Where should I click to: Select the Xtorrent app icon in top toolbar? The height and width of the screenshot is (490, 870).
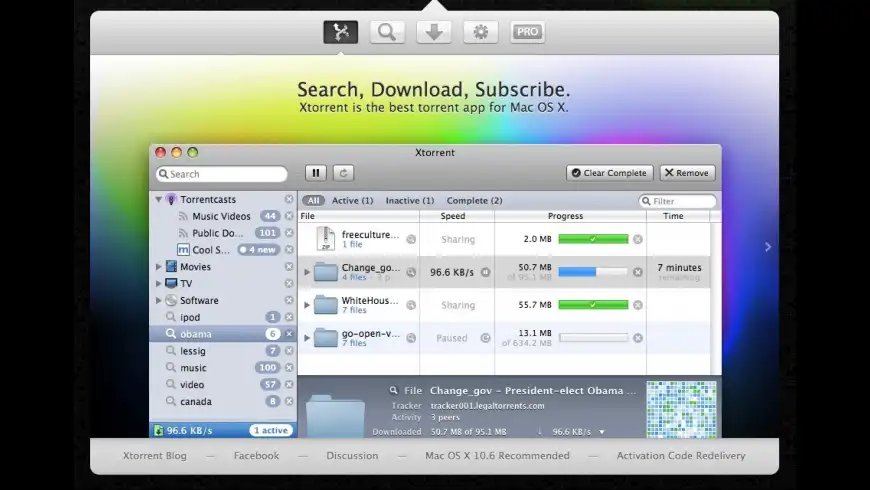pos(341,32)
